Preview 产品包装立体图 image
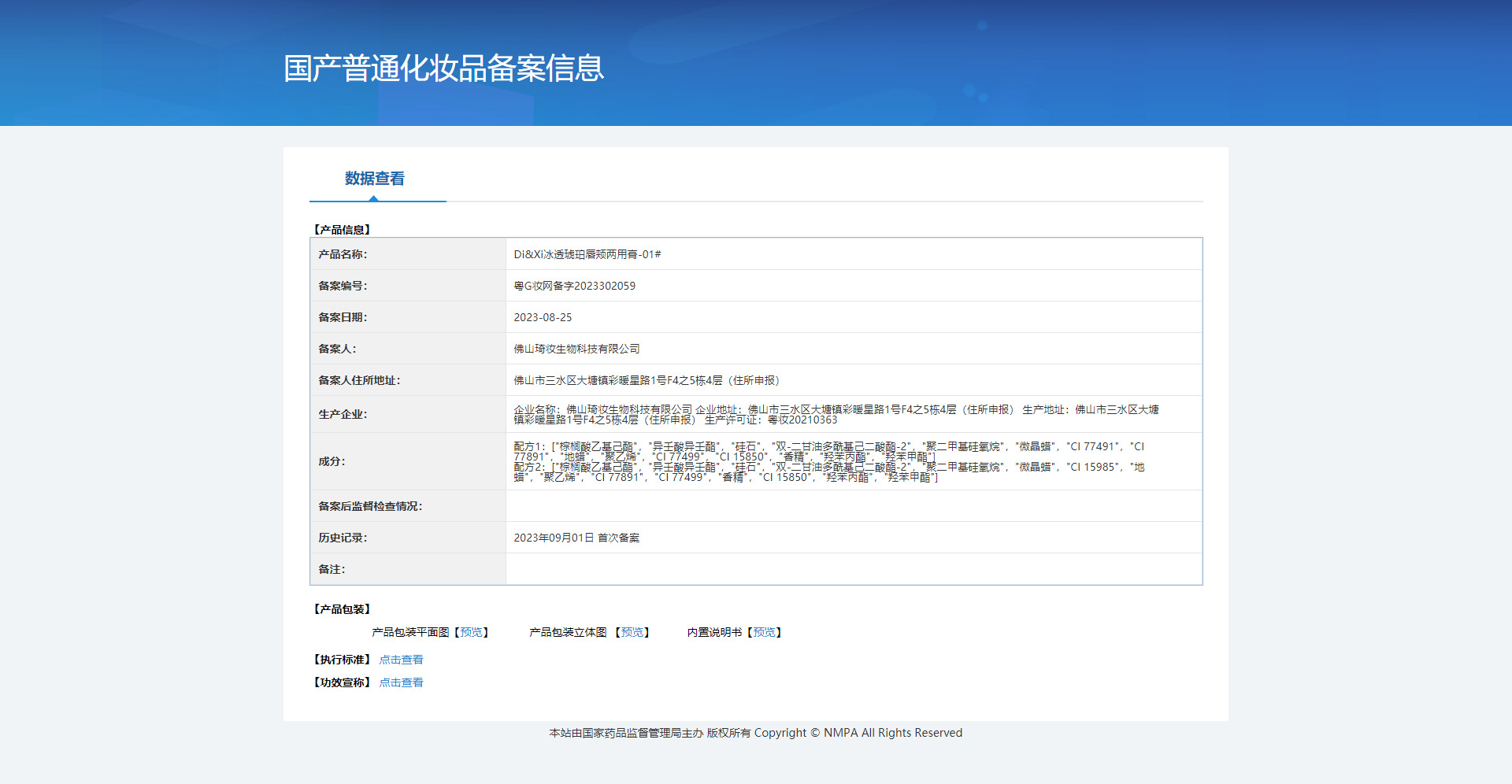The width and height of the screenshot is (1512, 784). click(x=632, y=632)
